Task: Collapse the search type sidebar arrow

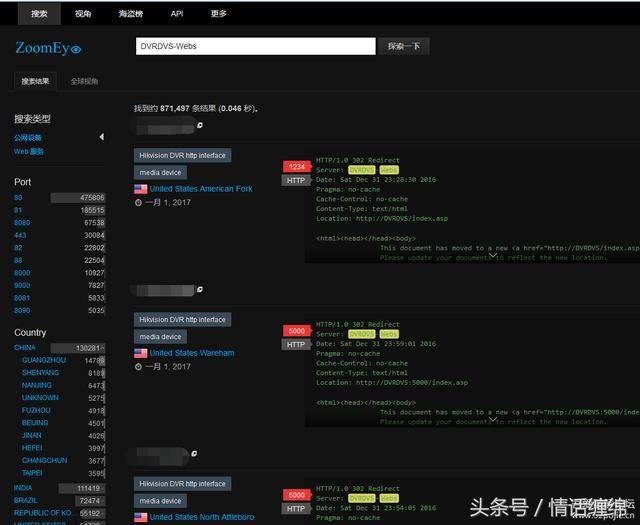Action: (x=102, y=137)
